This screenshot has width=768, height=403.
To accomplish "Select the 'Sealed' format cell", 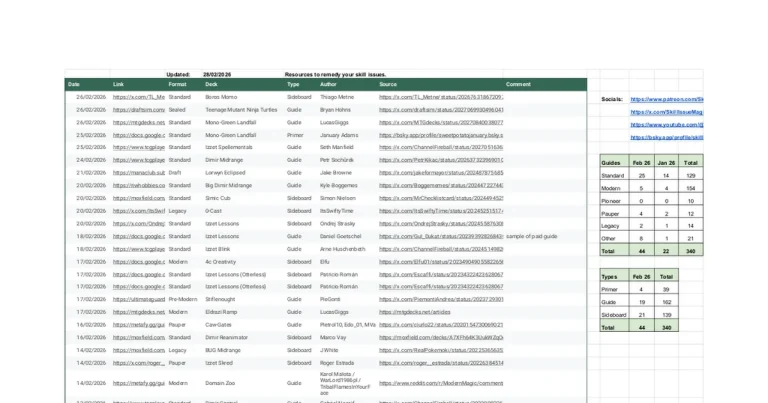I will coord(177,110).
